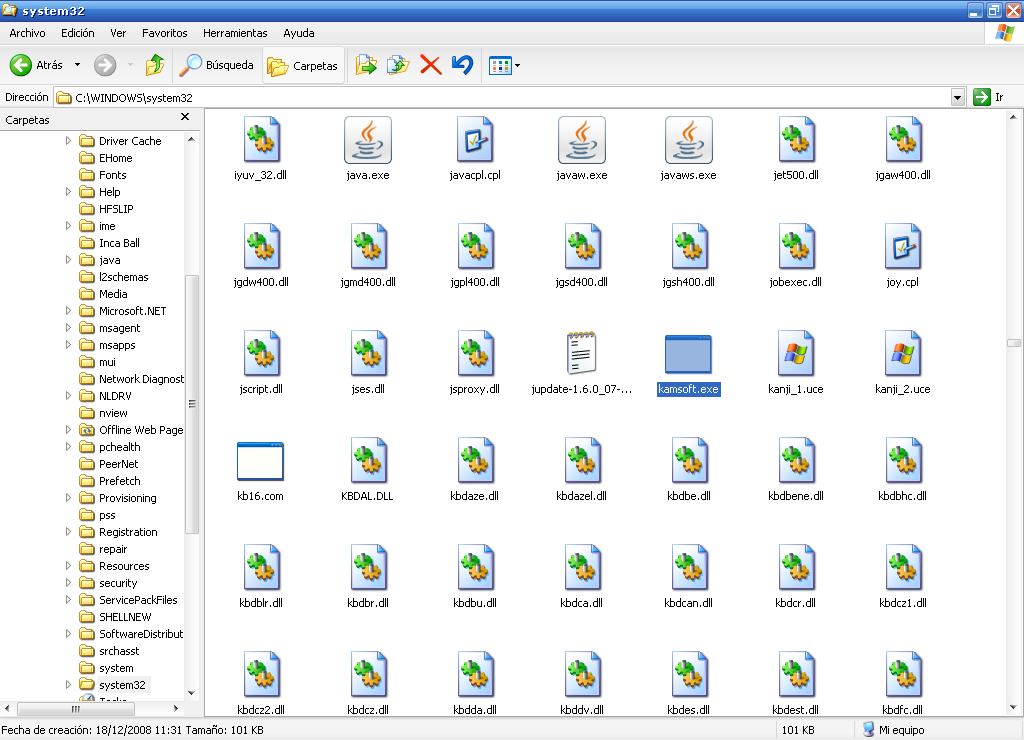This screenshot has height=740, width=1024.
Task: Click the blue Undo arrow icon
Action: click(462, 65)
